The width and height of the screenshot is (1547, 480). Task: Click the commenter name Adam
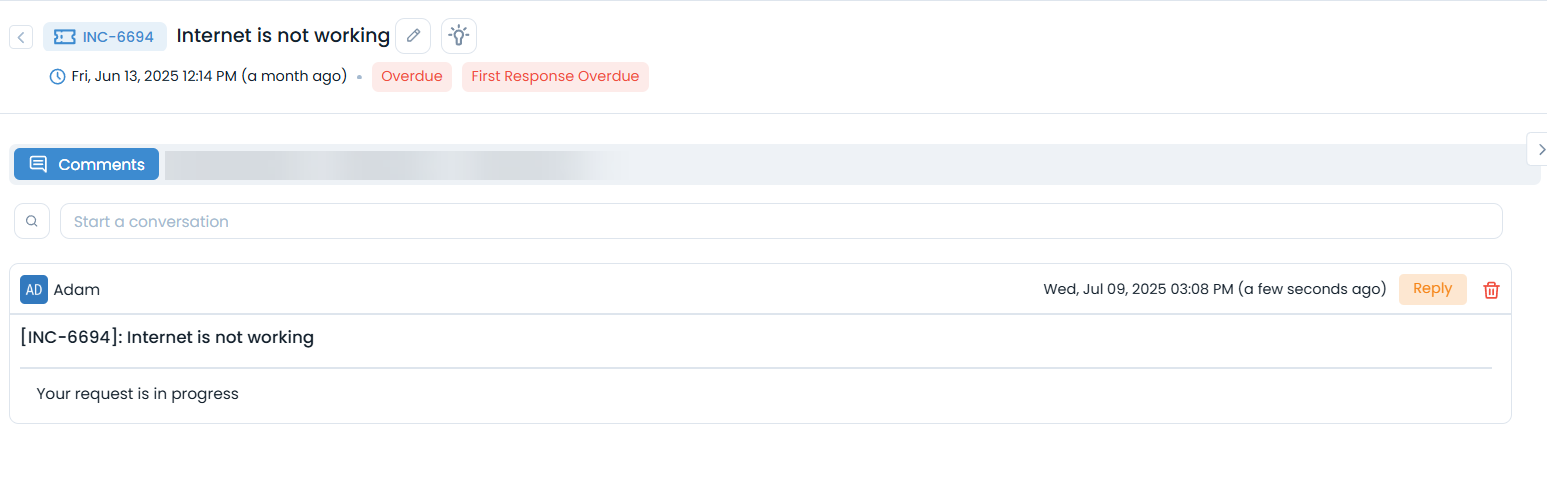(x=77, y=290)
